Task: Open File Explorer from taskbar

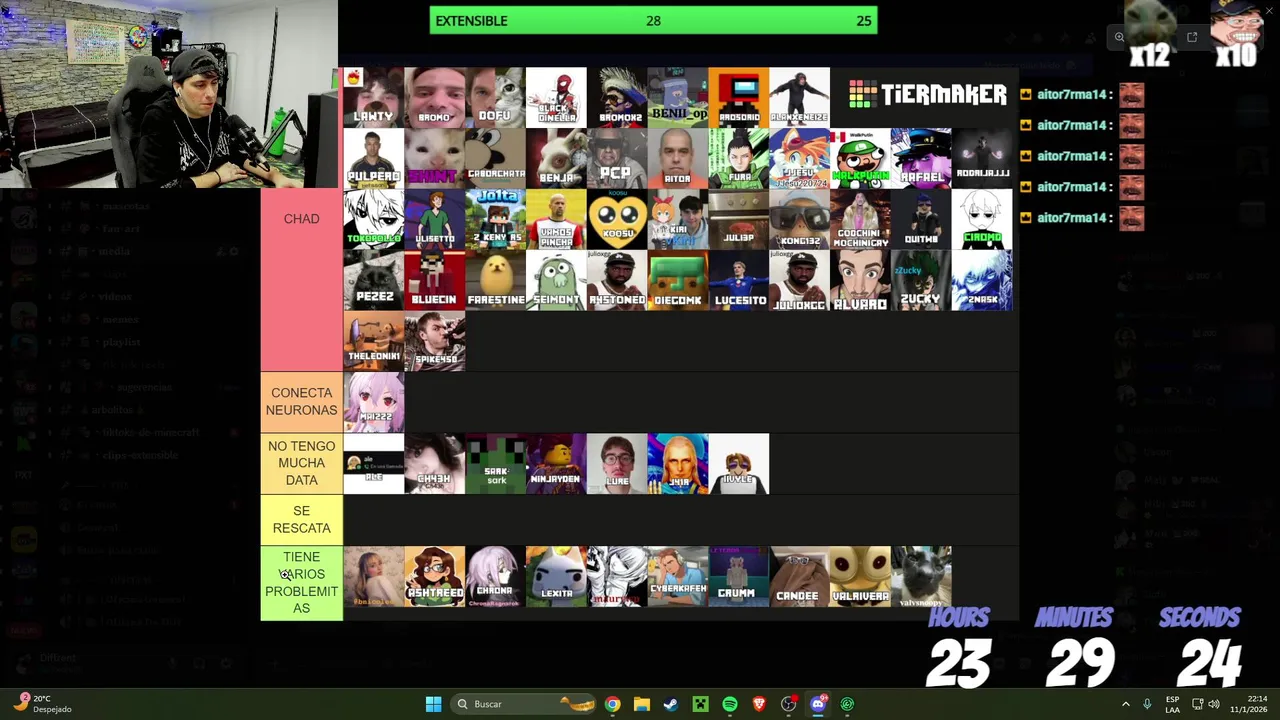Action: click(641, 704)
